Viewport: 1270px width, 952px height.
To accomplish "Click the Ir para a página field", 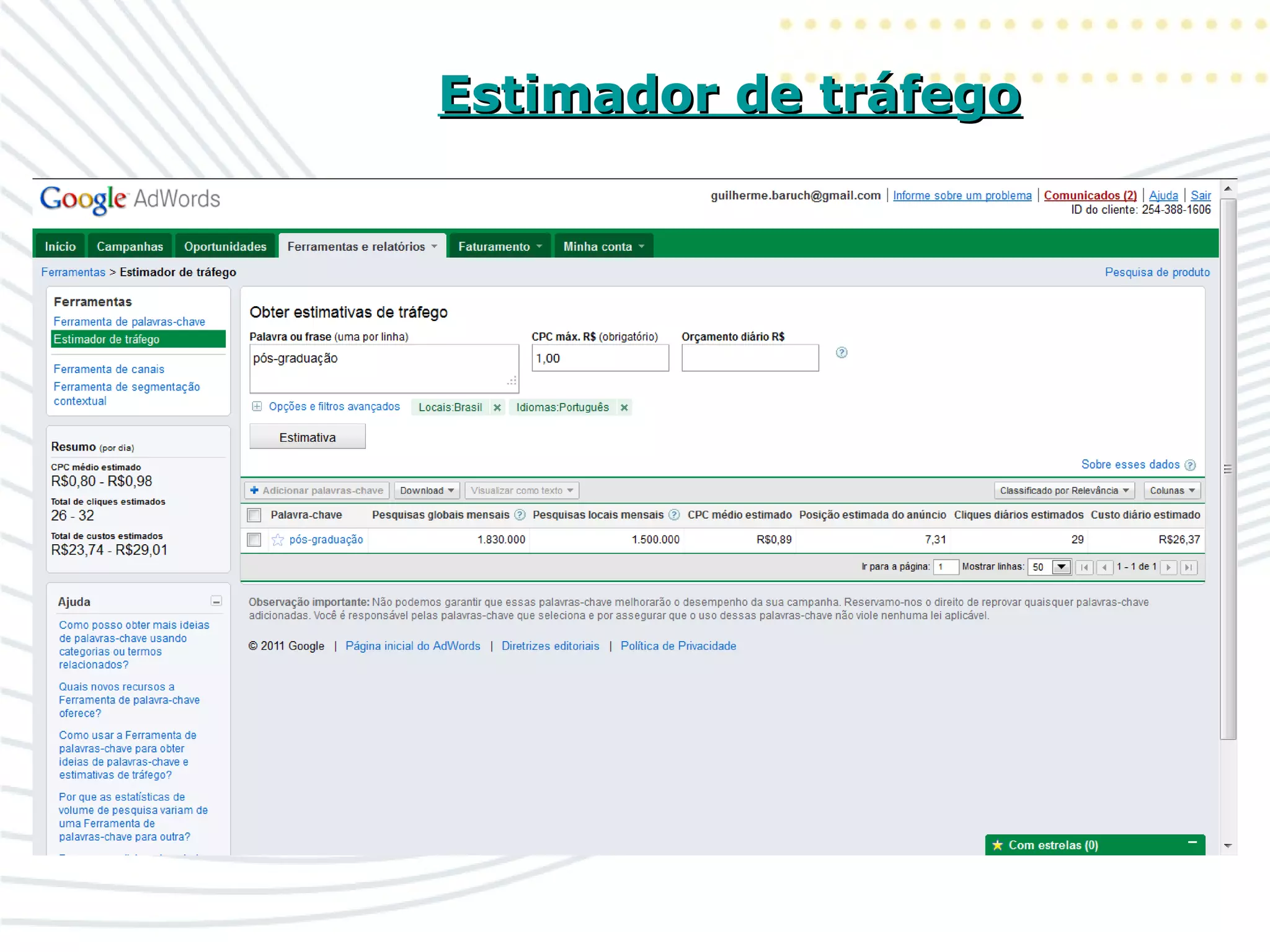I will click(x=946, y=567).
